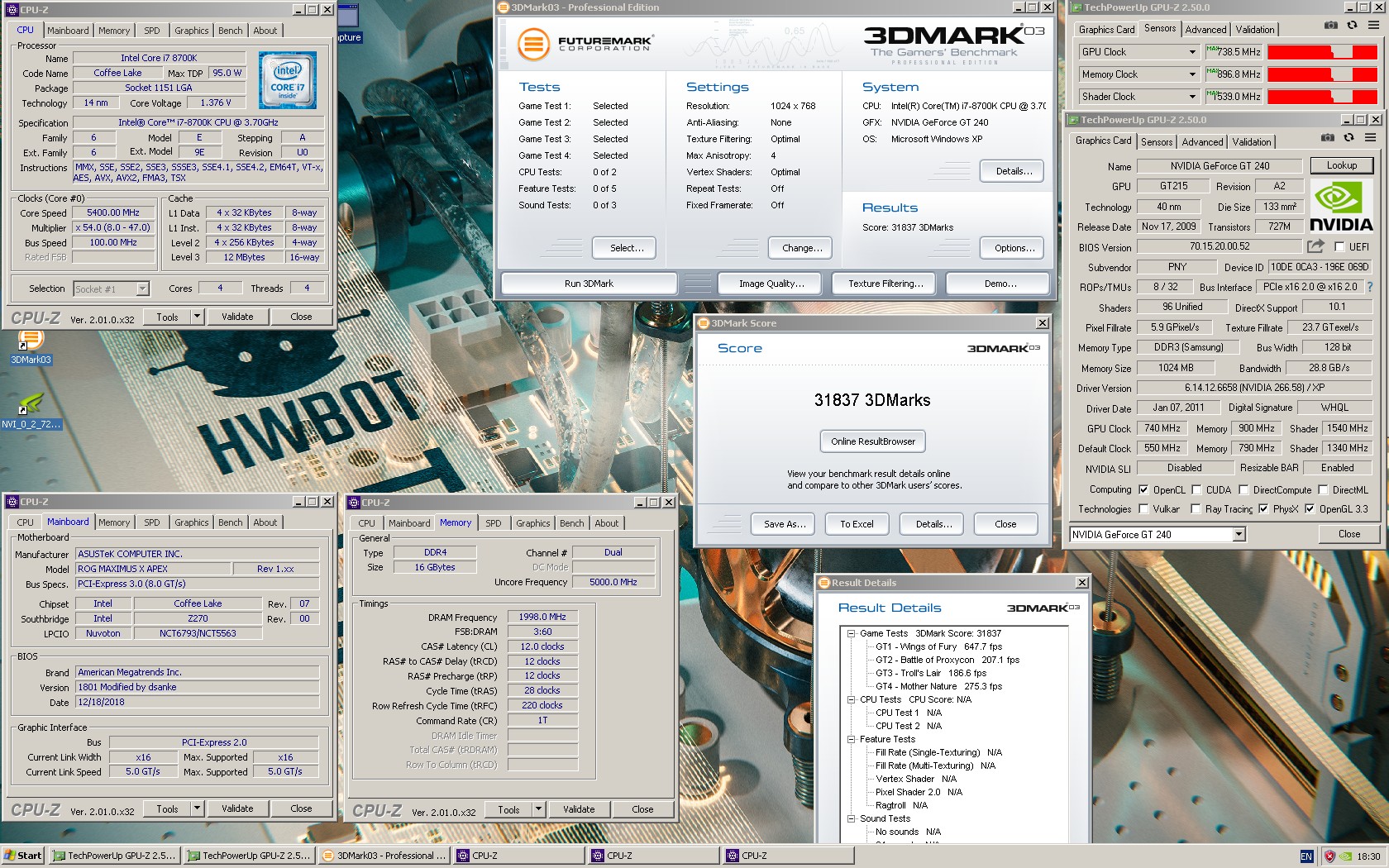The image size is (1389, 868).
Task: Click the camera icon in GPU-Z Graphics Card window
Action: [x=1327, y=138]
